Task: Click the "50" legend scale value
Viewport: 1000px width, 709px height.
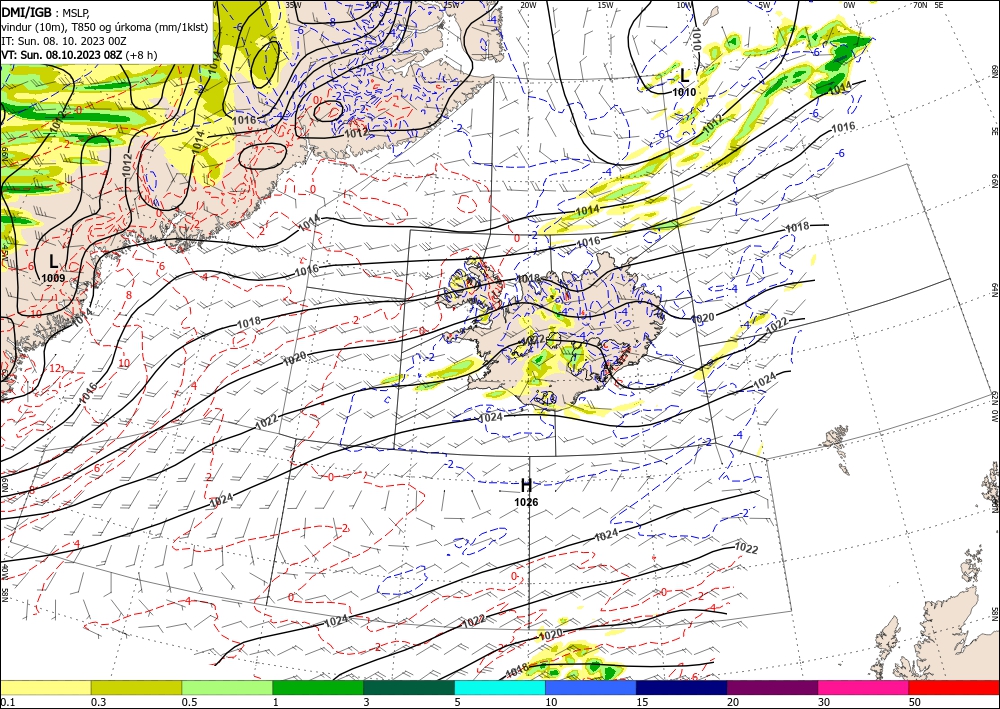Action: pos(915,702)
